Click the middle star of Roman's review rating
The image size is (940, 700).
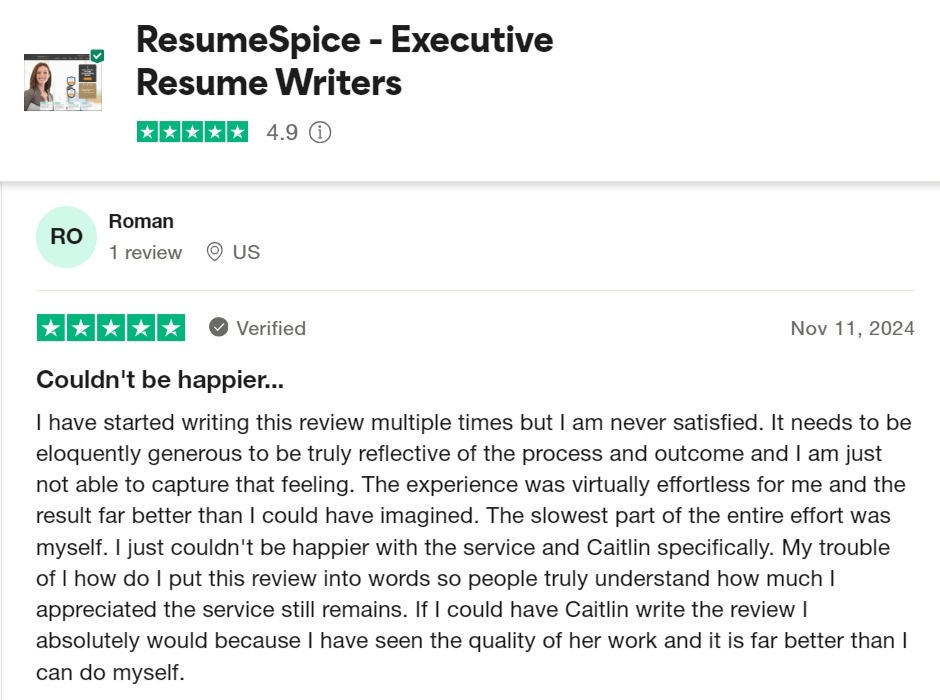(111, 328)
